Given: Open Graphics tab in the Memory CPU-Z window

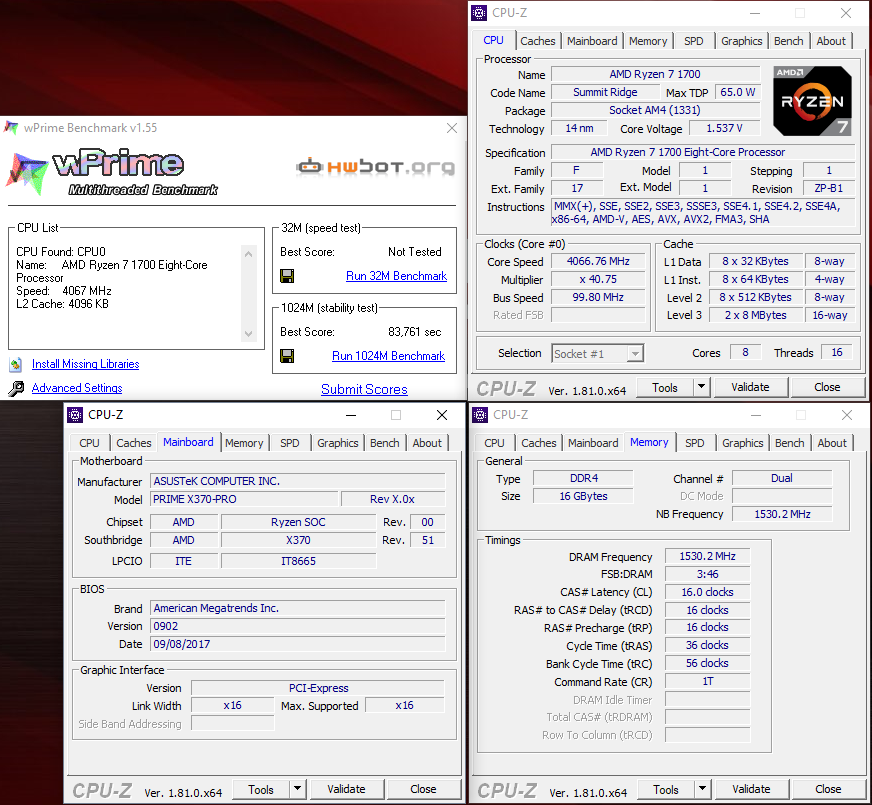Looking at the screenshot, I should pyautogui.click(x=742, y=443).
